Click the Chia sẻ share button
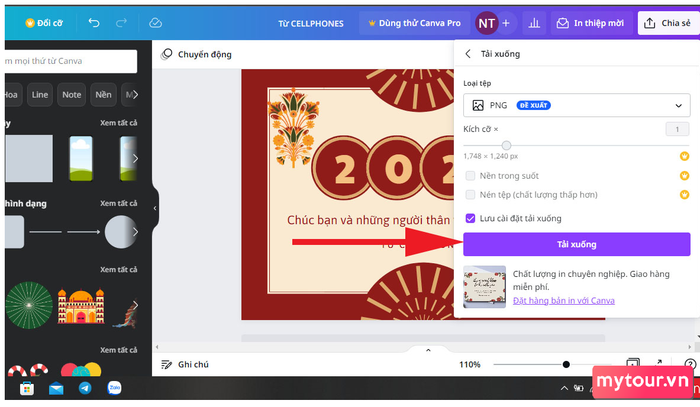700x407 pixels. [668, 23]
